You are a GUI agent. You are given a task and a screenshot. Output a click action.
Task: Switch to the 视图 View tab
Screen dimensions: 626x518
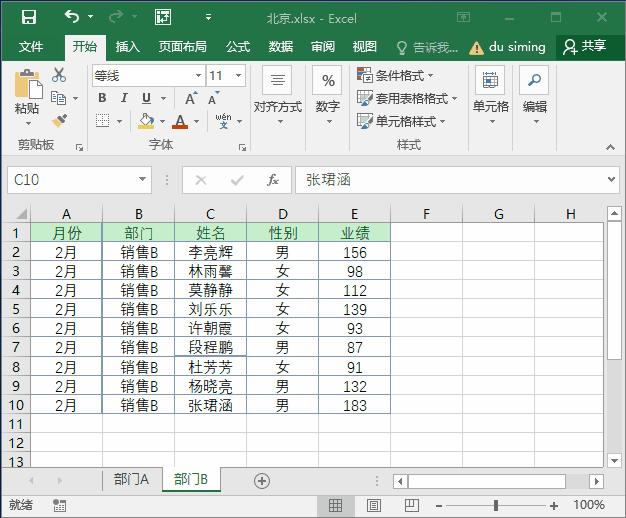point(365,47)
